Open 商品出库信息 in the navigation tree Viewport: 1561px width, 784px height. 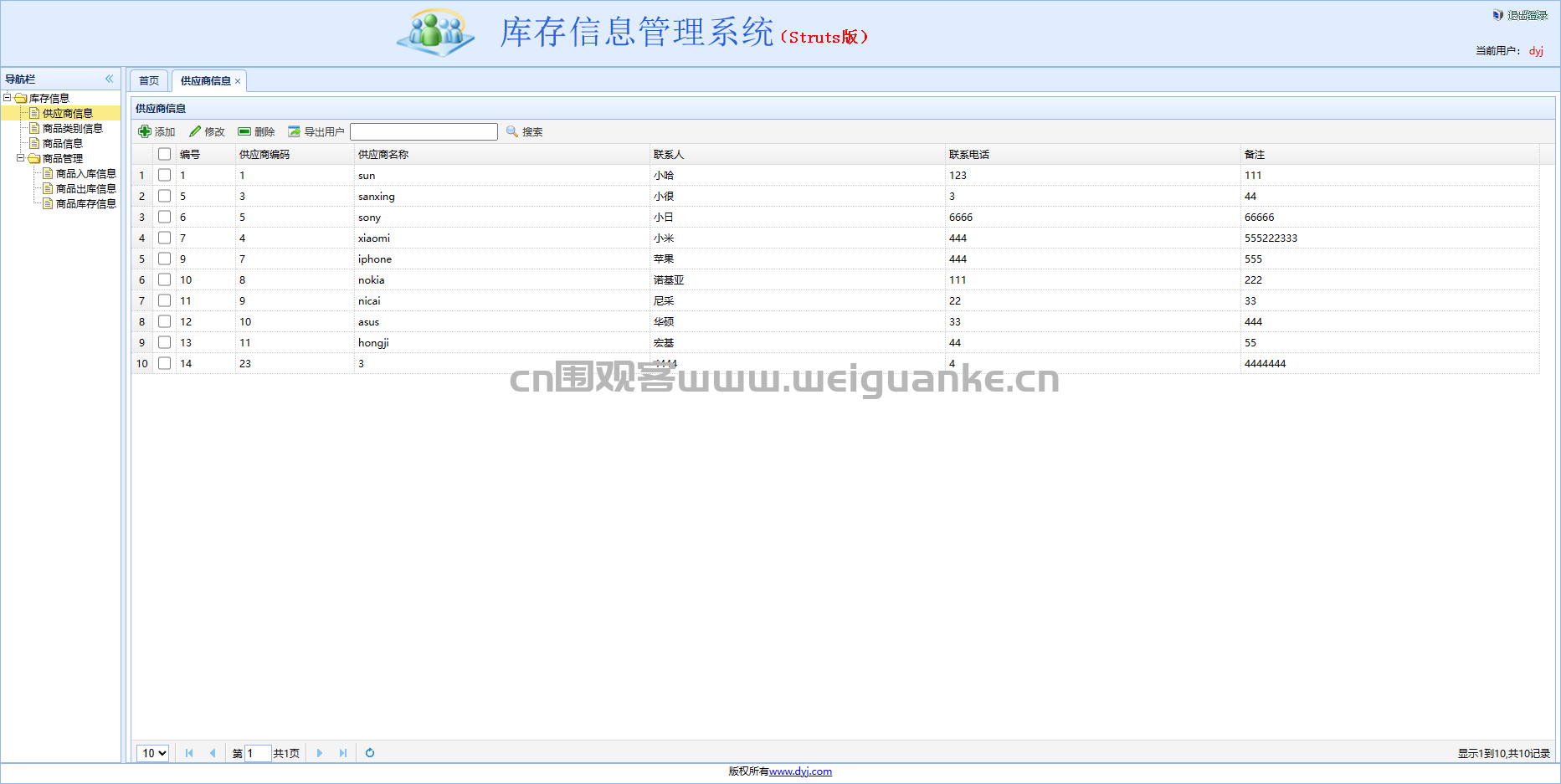(86, 188)
